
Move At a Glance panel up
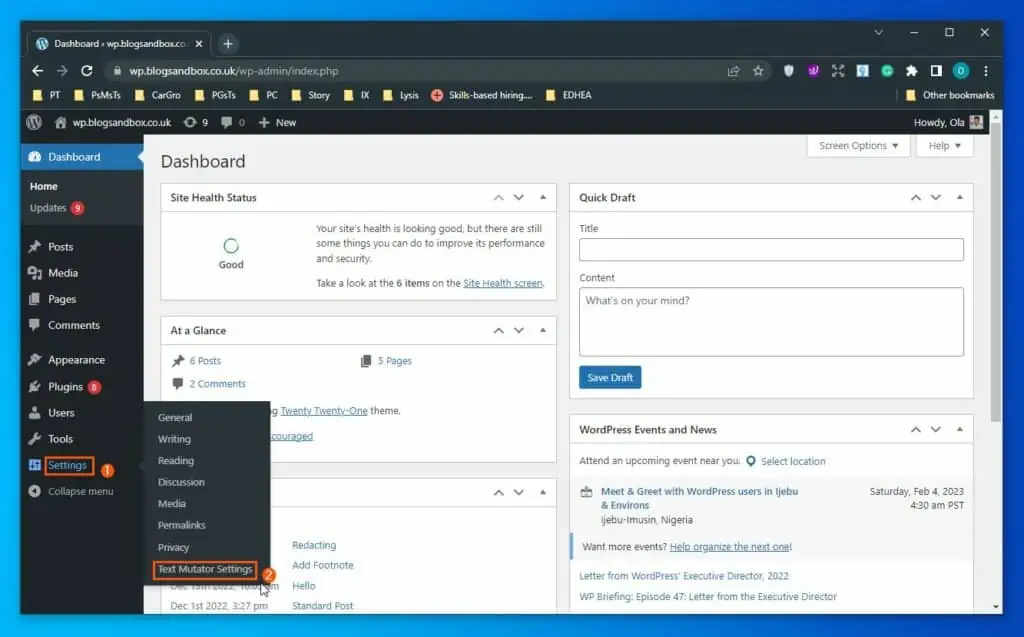tap(499, 331)
